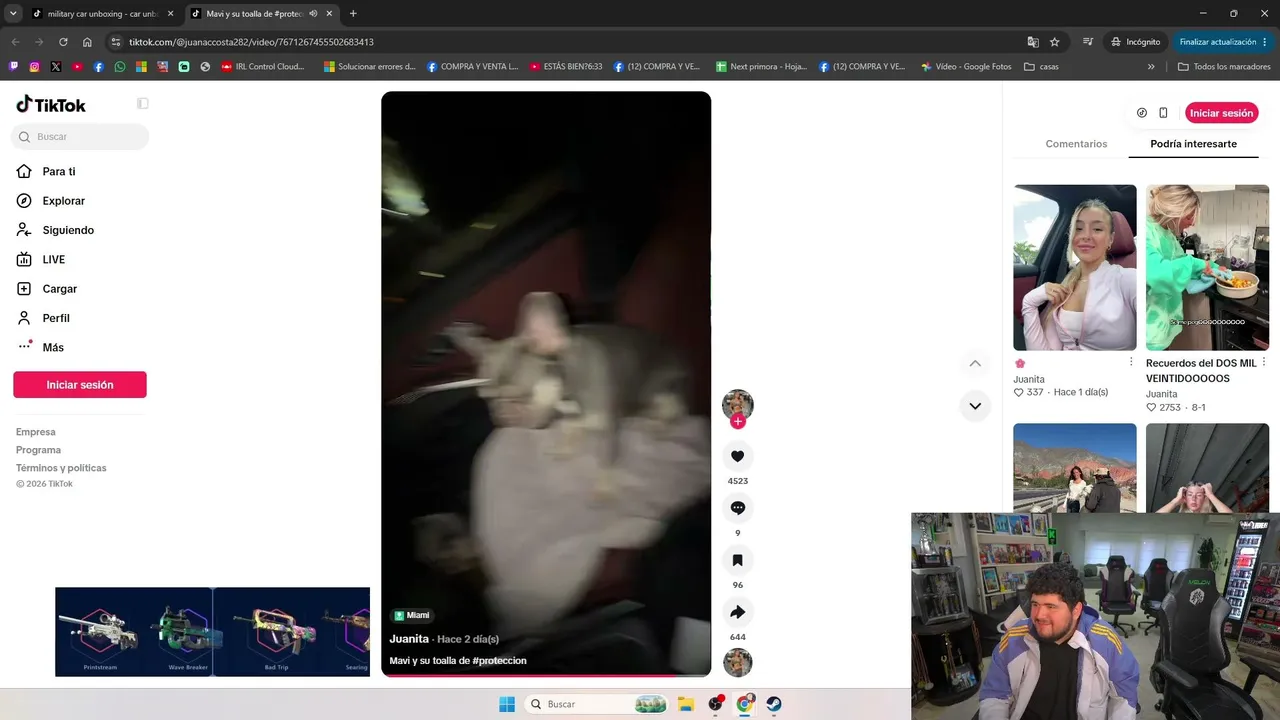Screen dimensions: 1280x720
Task: Open the tab search dropdown
Action: tap(13, 14)
